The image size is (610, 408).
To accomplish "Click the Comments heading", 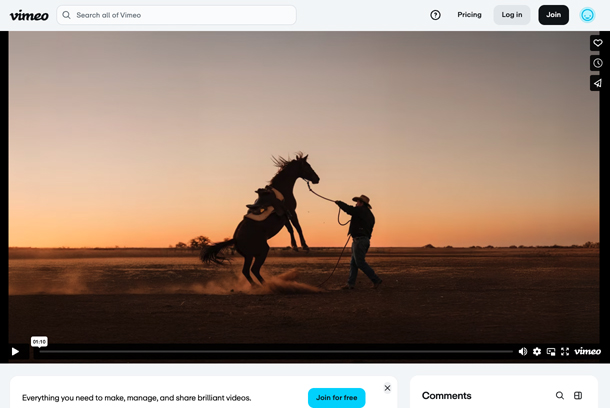I will 447,396.
